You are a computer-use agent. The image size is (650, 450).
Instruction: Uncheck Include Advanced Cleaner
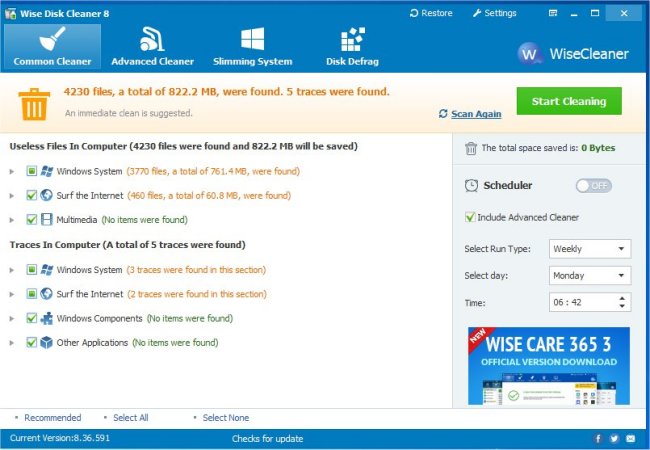470,217
